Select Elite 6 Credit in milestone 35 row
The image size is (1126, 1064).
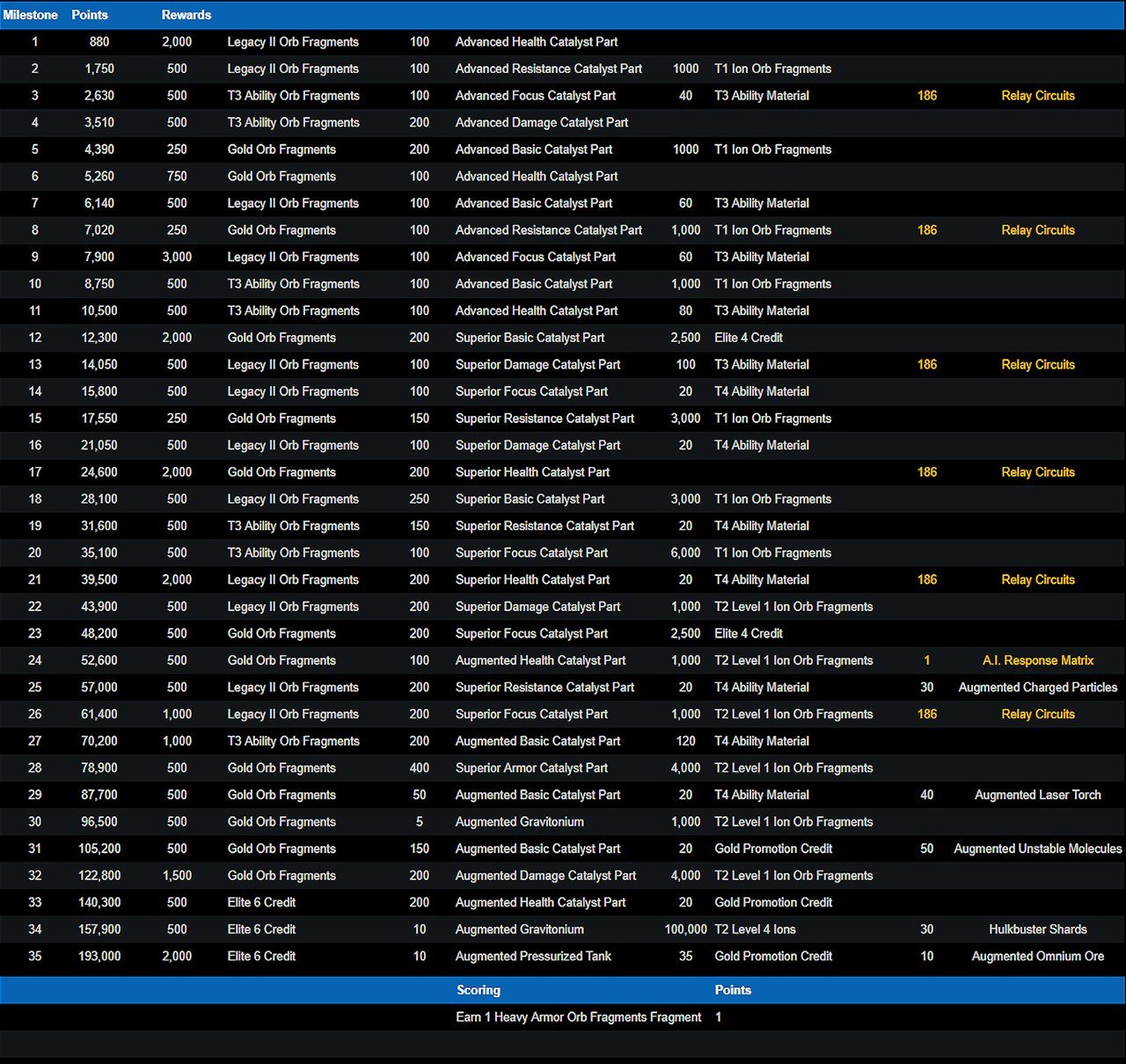click(x=261, y=956)
